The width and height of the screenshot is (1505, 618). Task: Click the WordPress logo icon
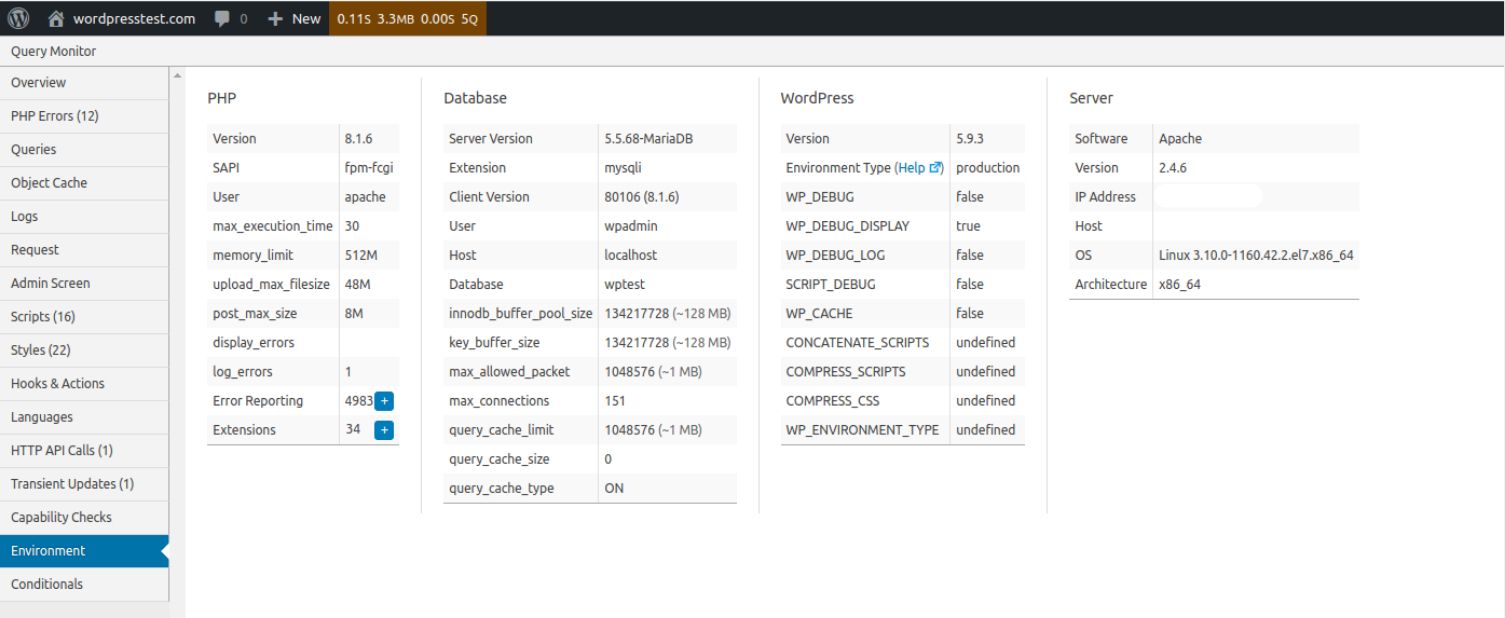coord(18,18)
